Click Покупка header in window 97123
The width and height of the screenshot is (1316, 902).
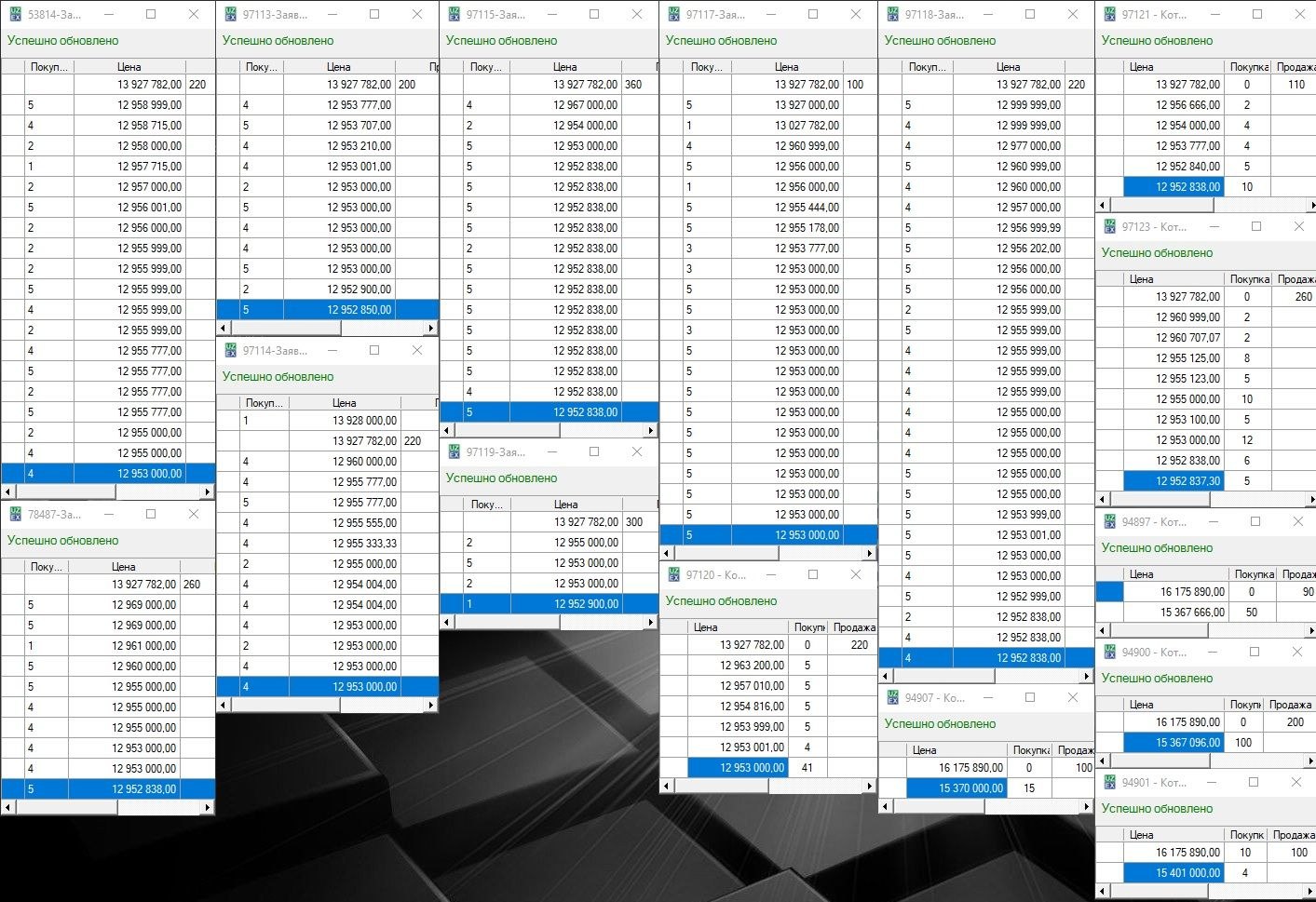click(x=1249, y=279)
